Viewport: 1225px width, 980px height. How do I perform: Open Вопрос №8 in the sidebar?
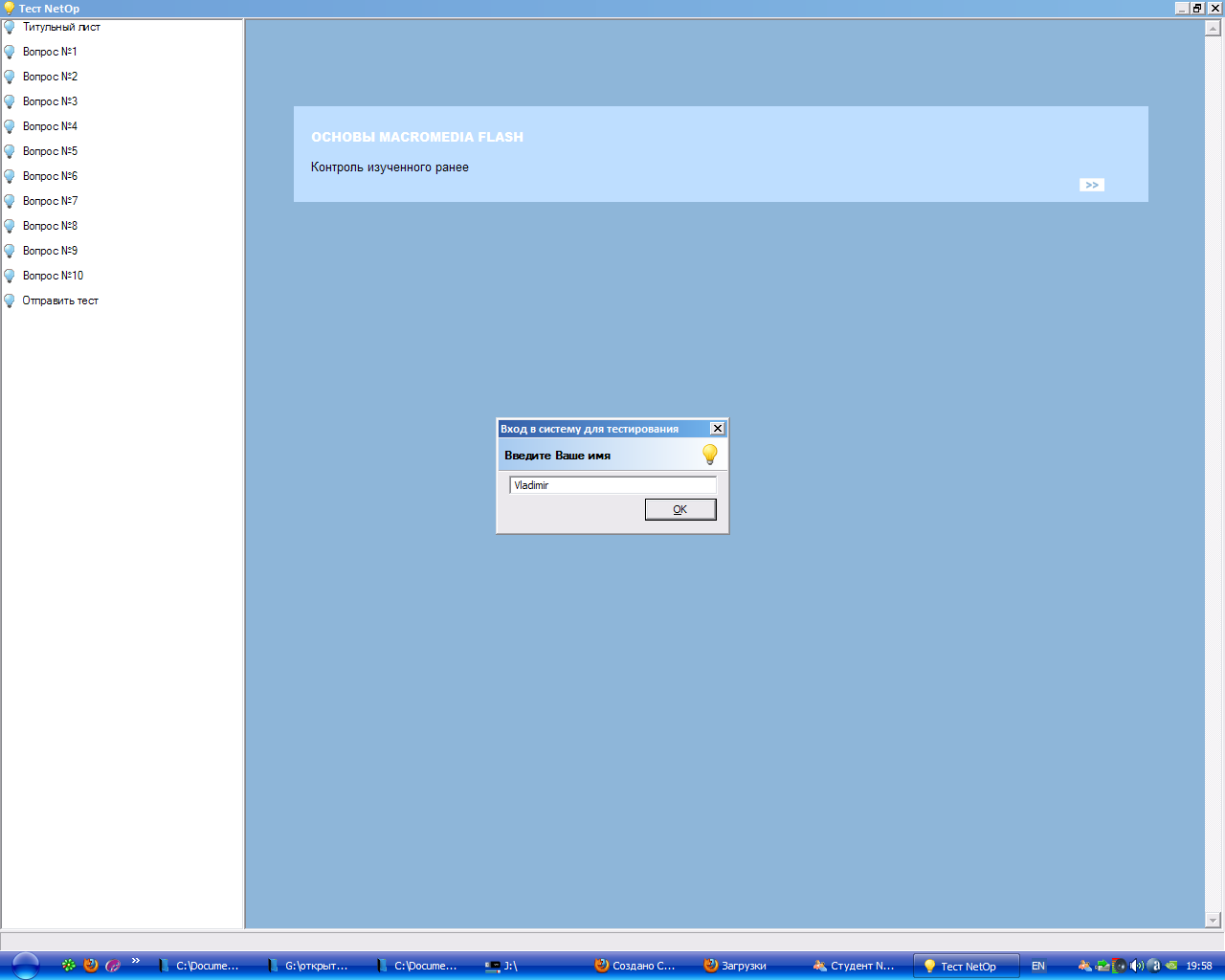point(50,226)
